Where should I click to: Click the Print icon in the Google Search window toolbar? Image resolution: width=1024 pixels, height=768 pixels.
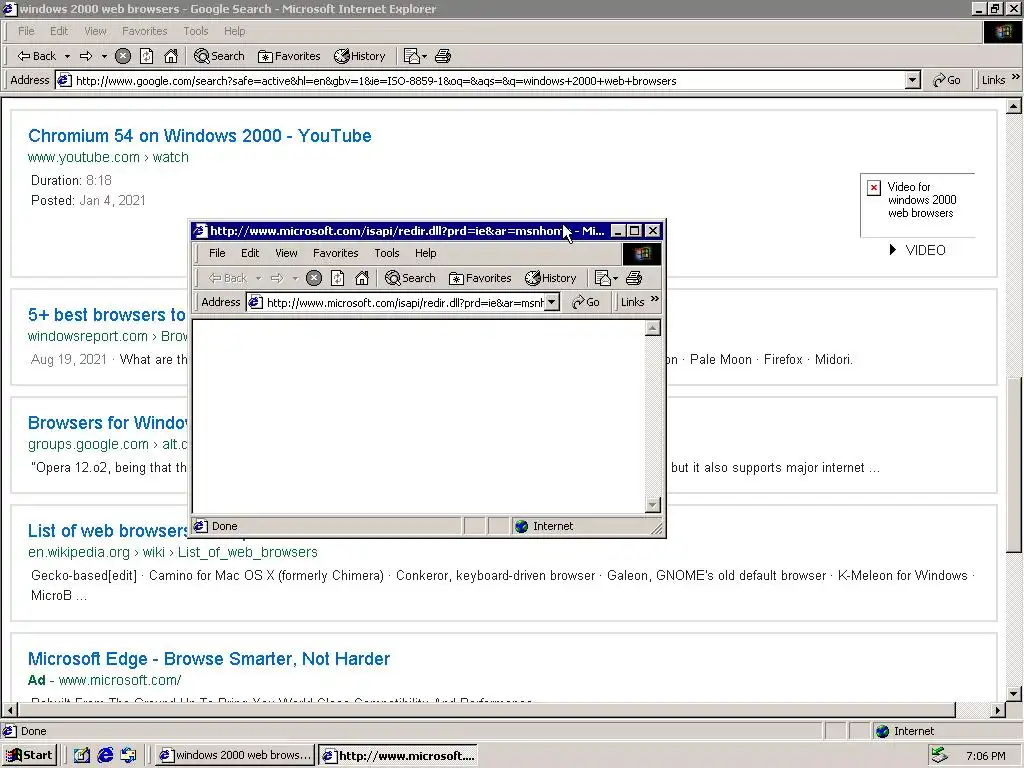point(443,56)
